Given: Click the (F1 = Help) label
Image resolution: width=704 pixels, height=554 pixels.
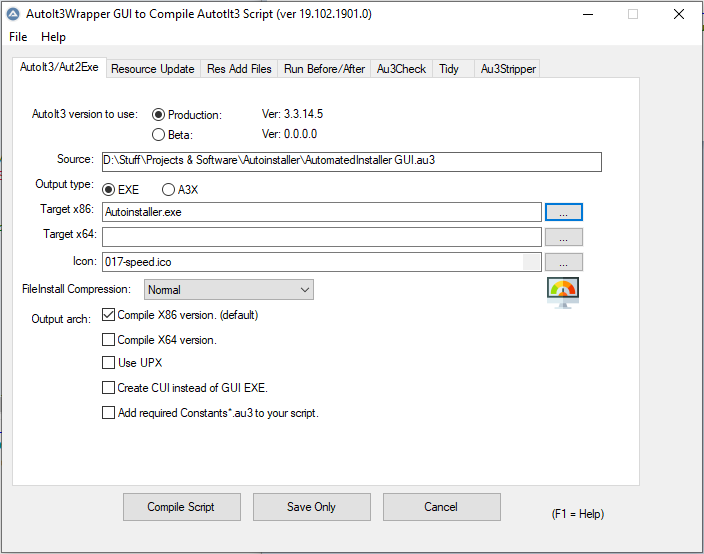Looking at the screenshot, I should point(578,514).
